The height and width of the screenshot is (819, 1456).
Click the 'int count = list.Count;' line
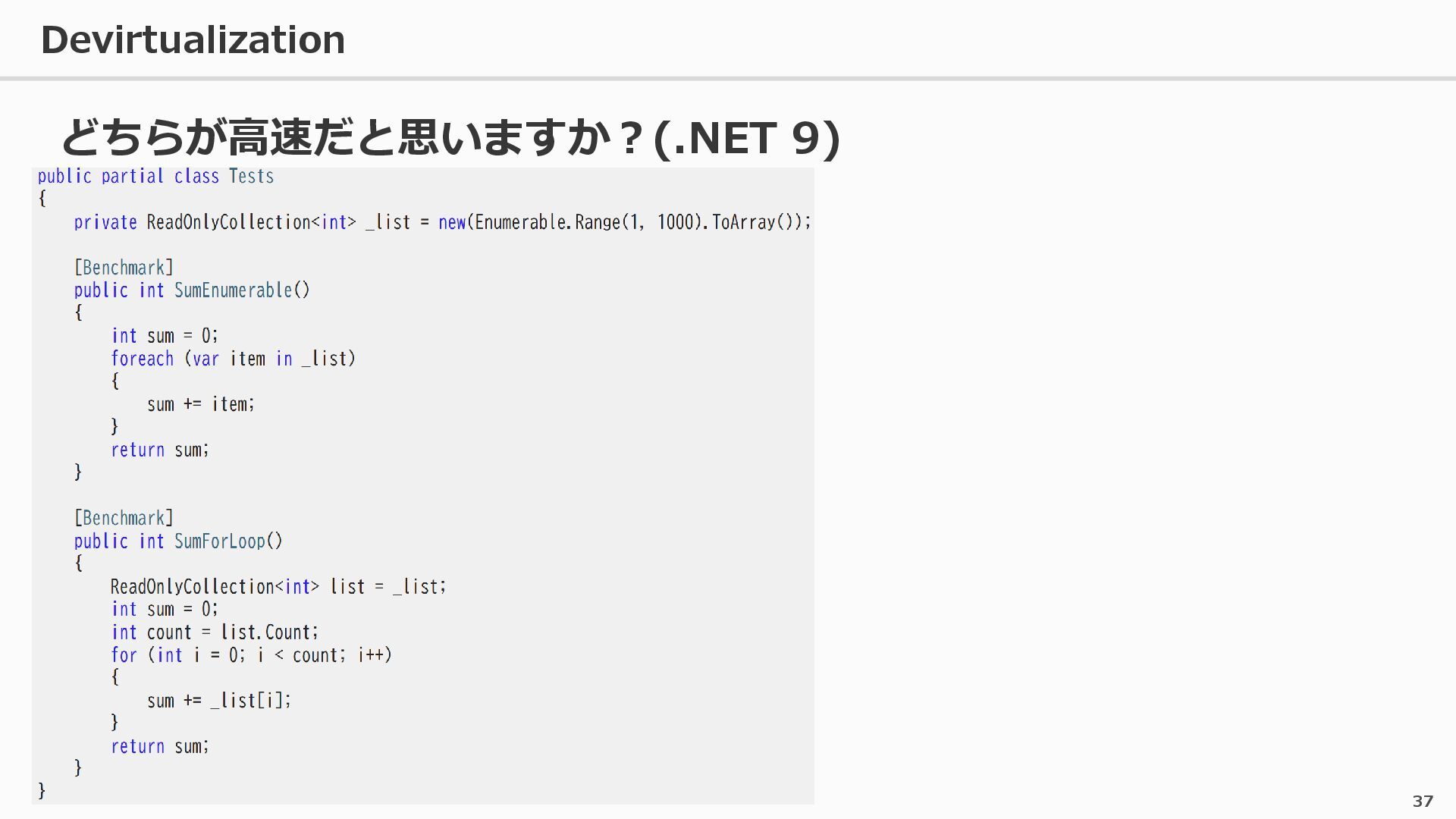click(x=215, y=632)
